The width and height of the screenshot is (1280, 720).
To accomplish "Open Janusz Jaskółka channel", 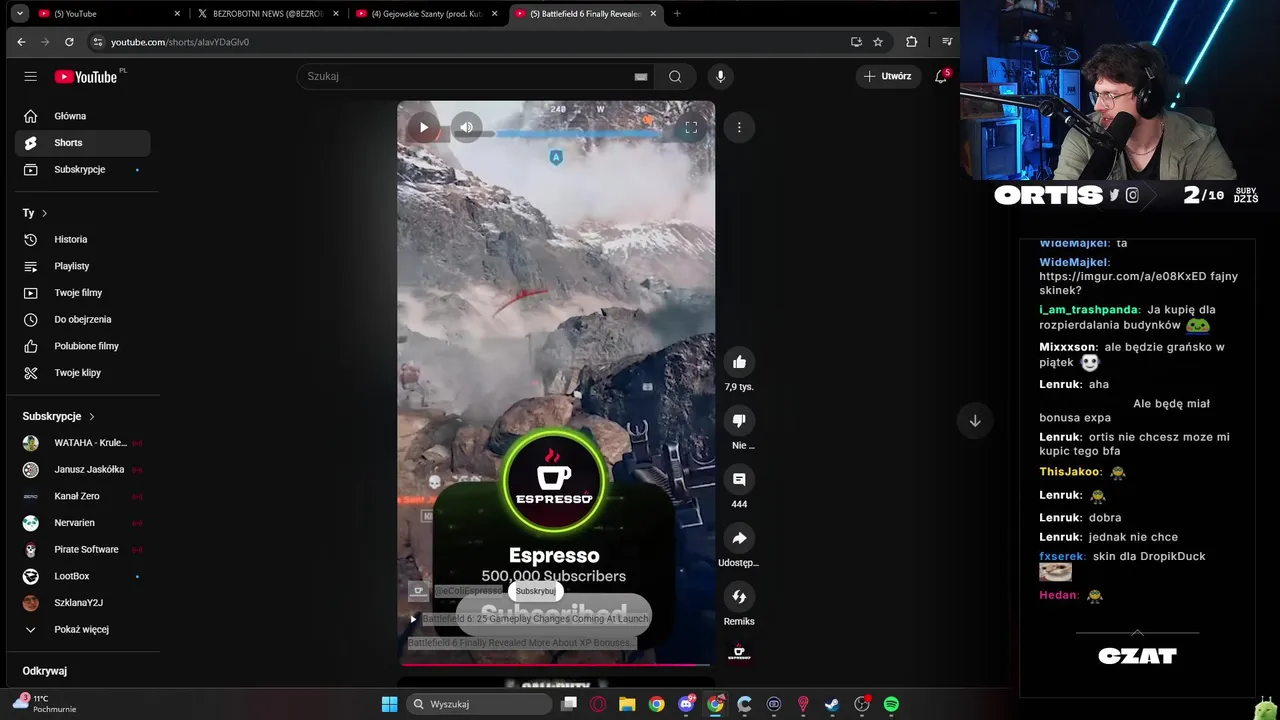I will [x=82, y=469].
